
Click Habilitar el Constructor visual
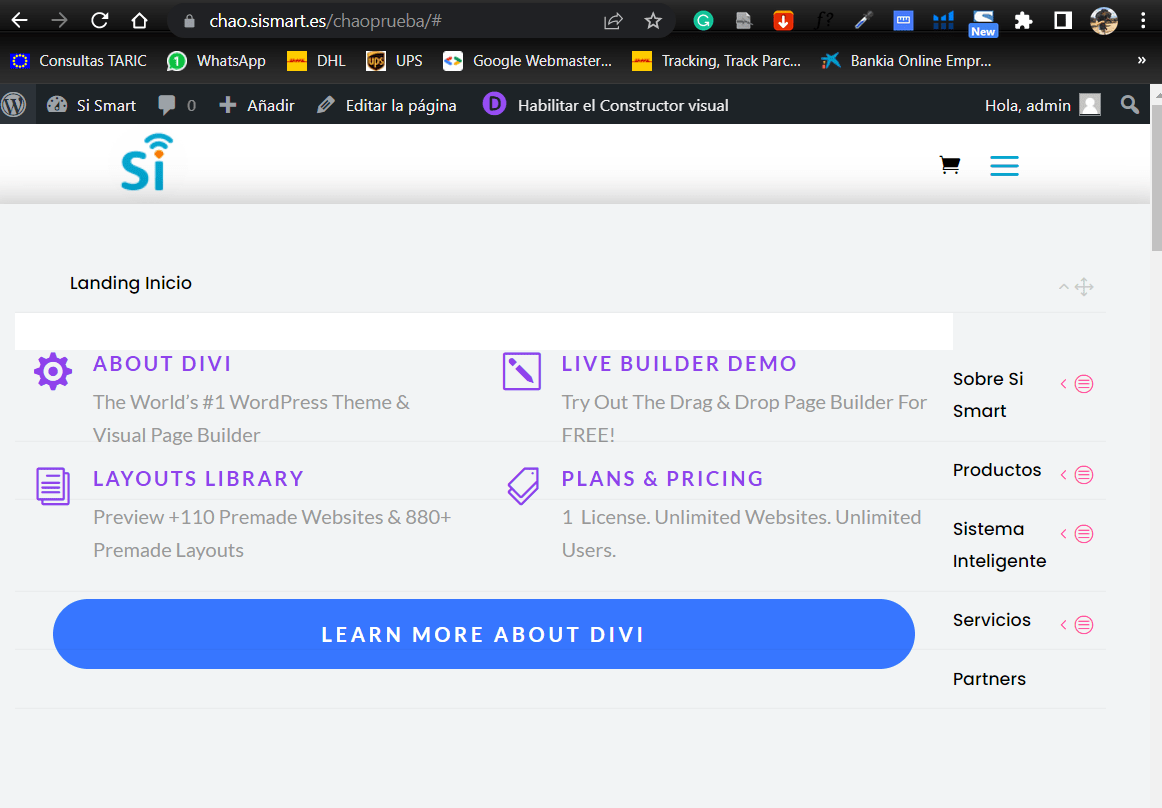pos(605,105)
